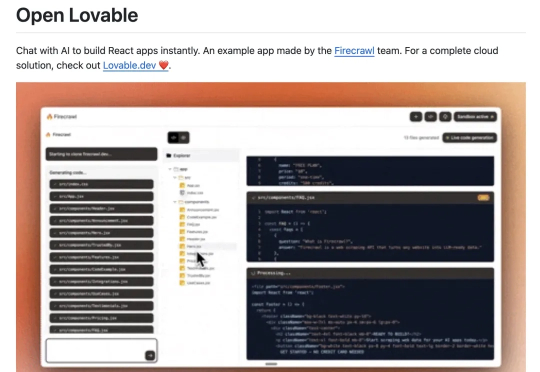
Task: Click the src/components/FAQ.jsx code block header
Action: coord(370,198)
